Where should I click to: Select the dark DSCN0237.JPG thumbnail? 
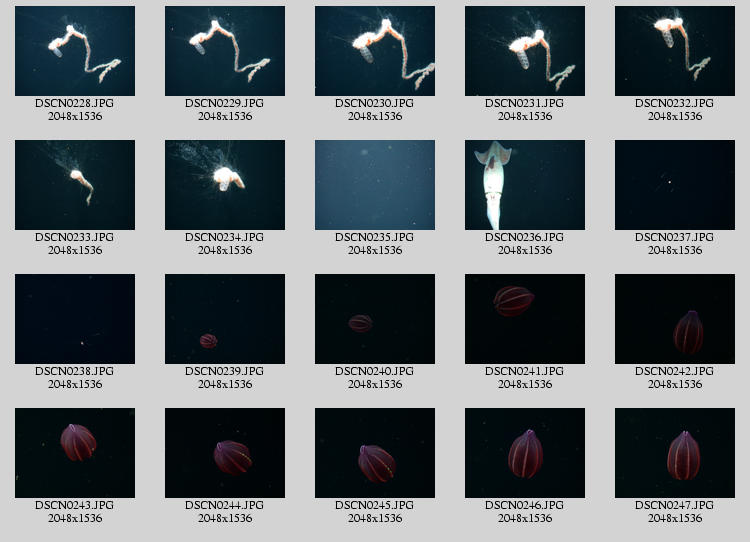675,185
